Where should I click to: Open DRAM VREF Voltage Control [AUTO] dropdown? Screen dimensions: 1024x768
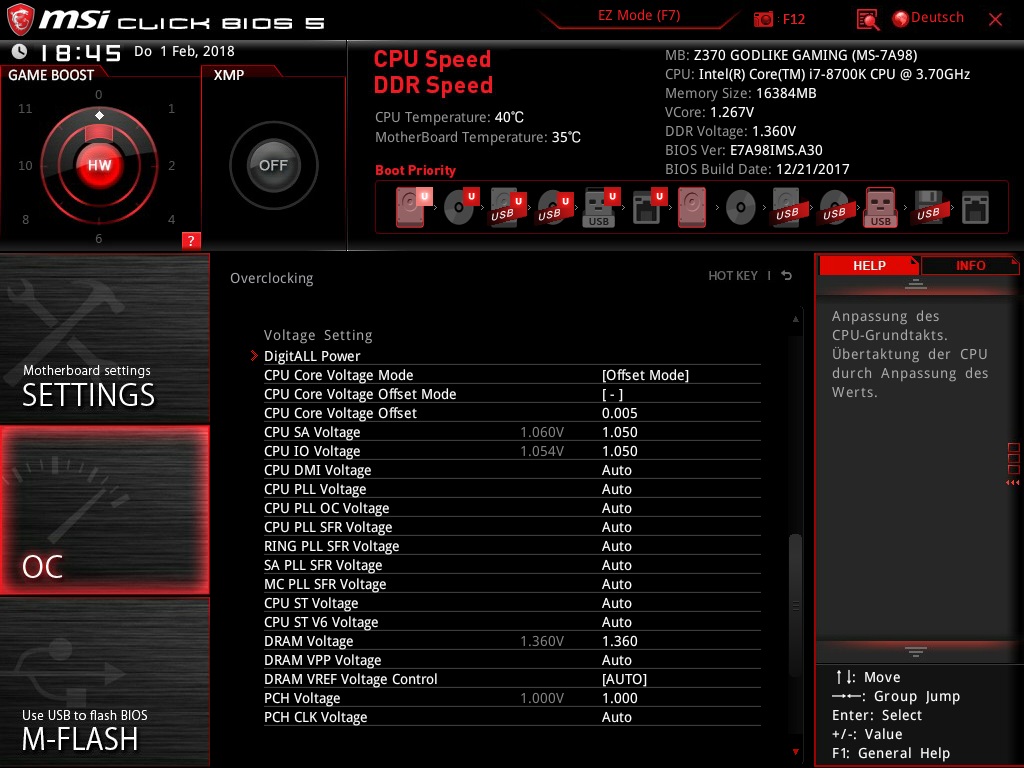click(x=624, y=679)
